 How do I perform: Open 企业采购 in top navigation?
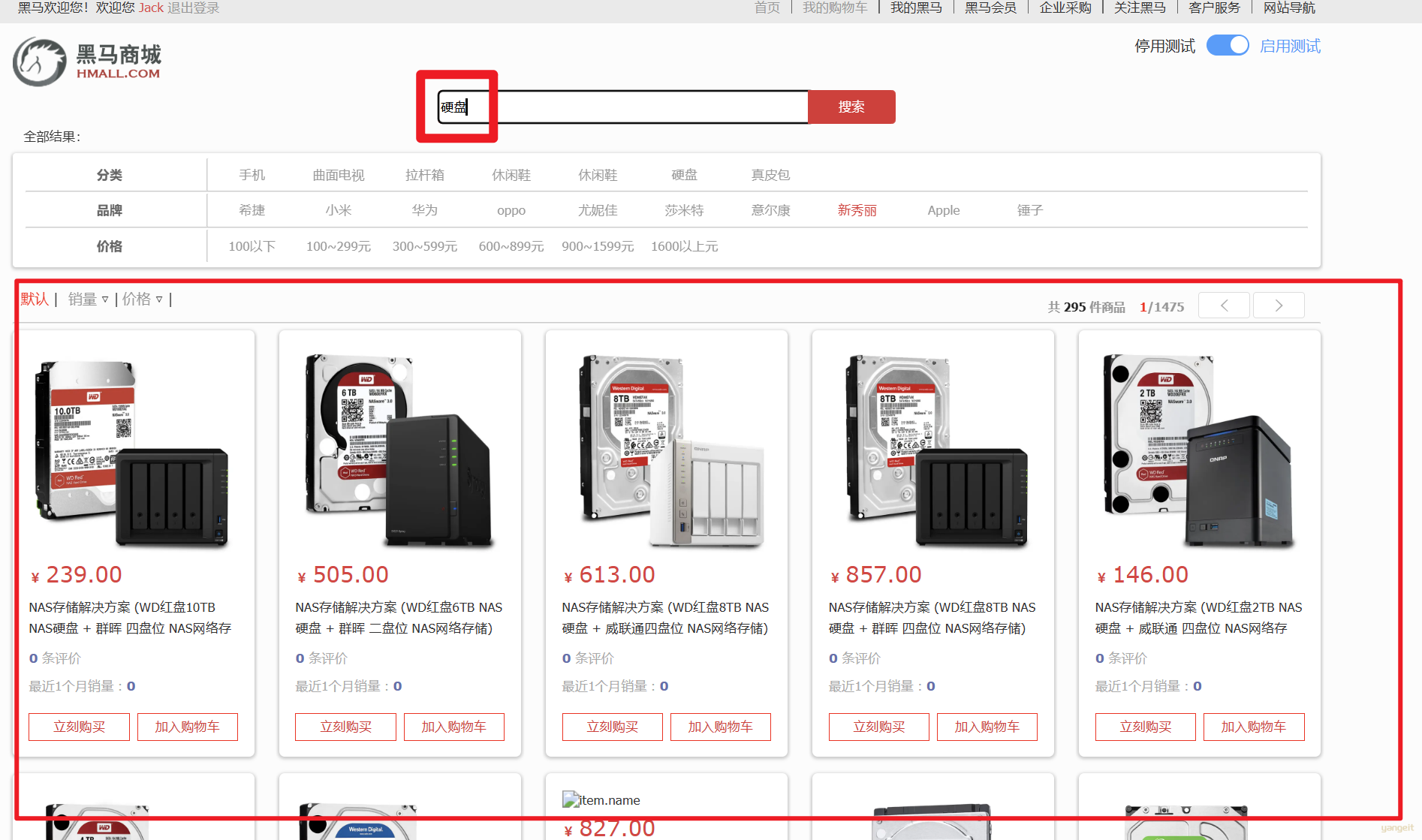coord(1065,8)
